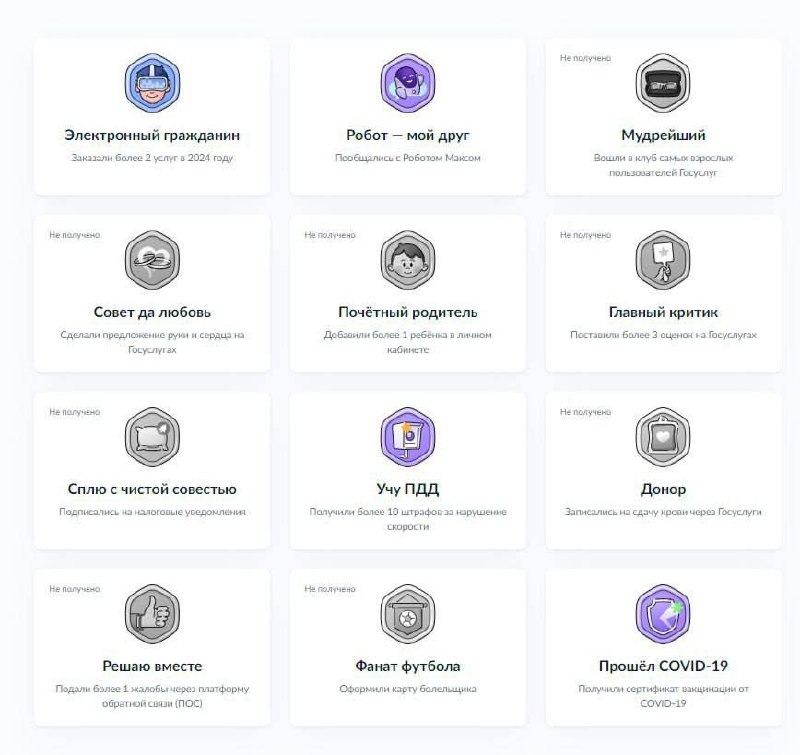The height and width of the screenshot is (755, 800).
Task: Open the purple Робот — мой друг badge
Action: 408,83
